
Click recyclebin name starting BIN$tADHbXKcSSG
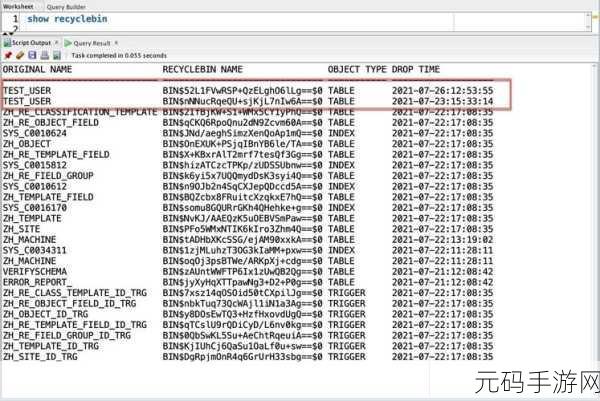pyautogui.click(x=242, y=240)
